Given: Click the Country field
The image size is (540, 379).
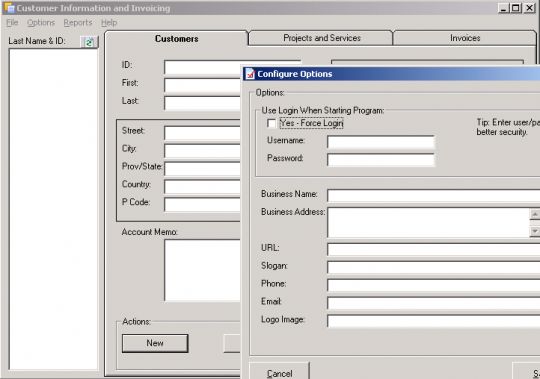Looking at the screenshot, I should click(202, 187).
